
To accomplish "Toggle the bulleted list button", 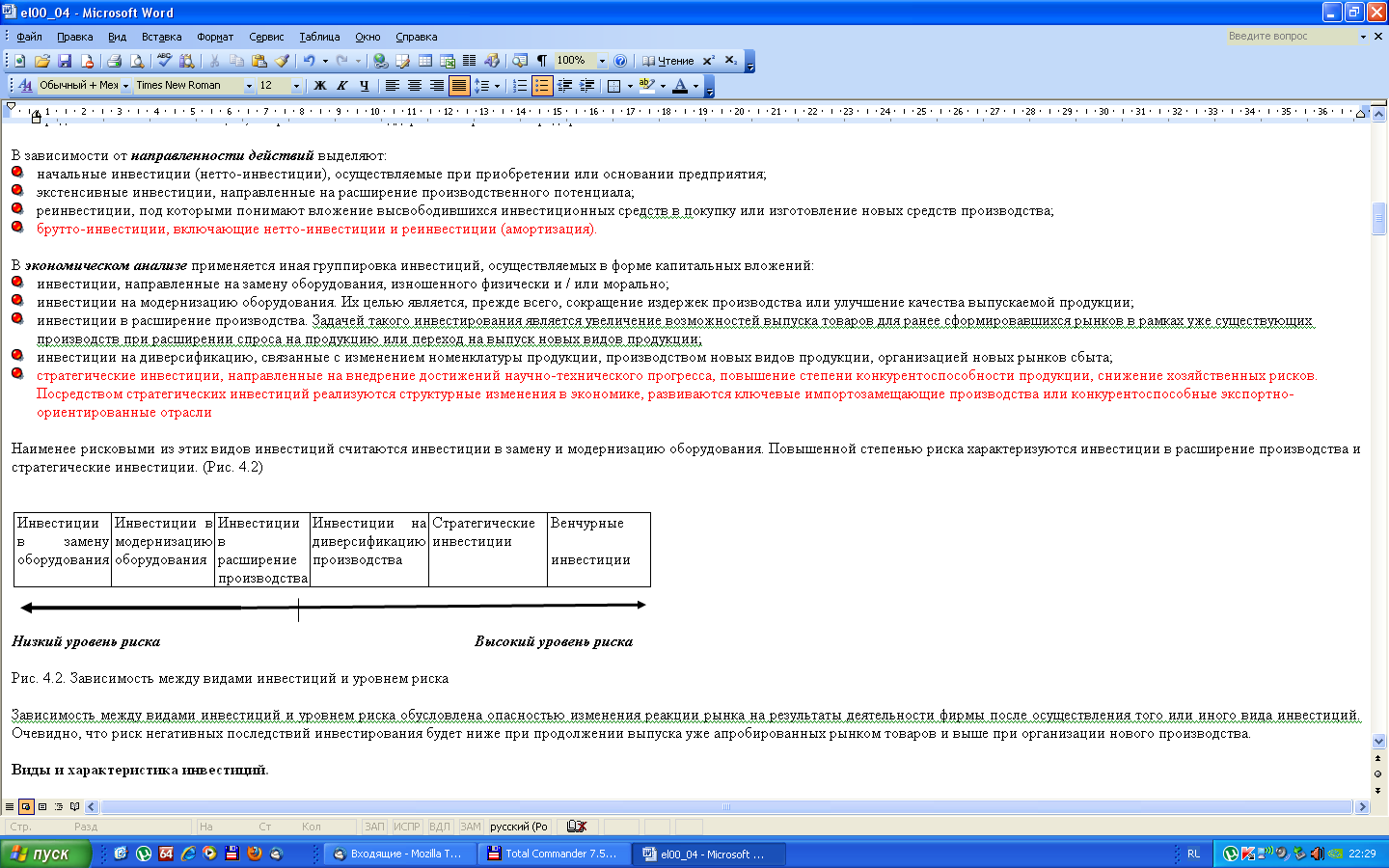I will [542, 86].
